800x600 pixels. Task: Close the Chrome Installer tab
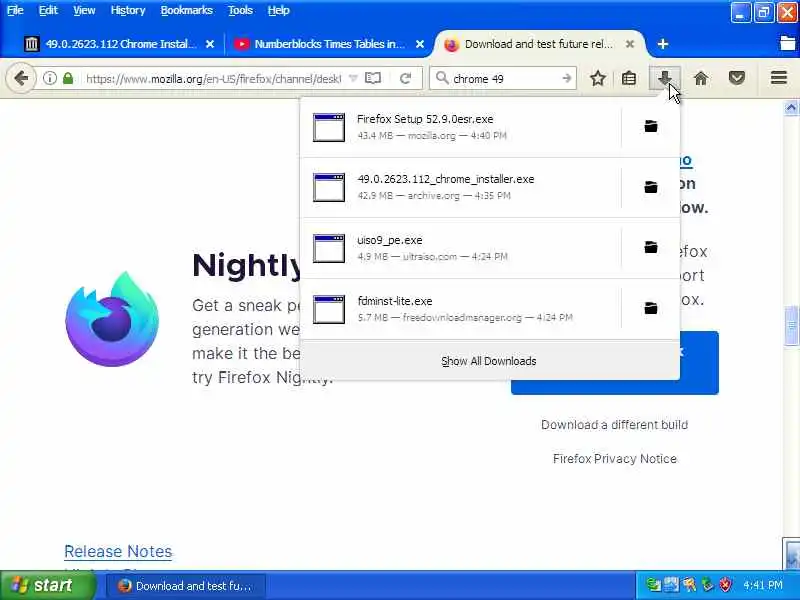(210, 44)
